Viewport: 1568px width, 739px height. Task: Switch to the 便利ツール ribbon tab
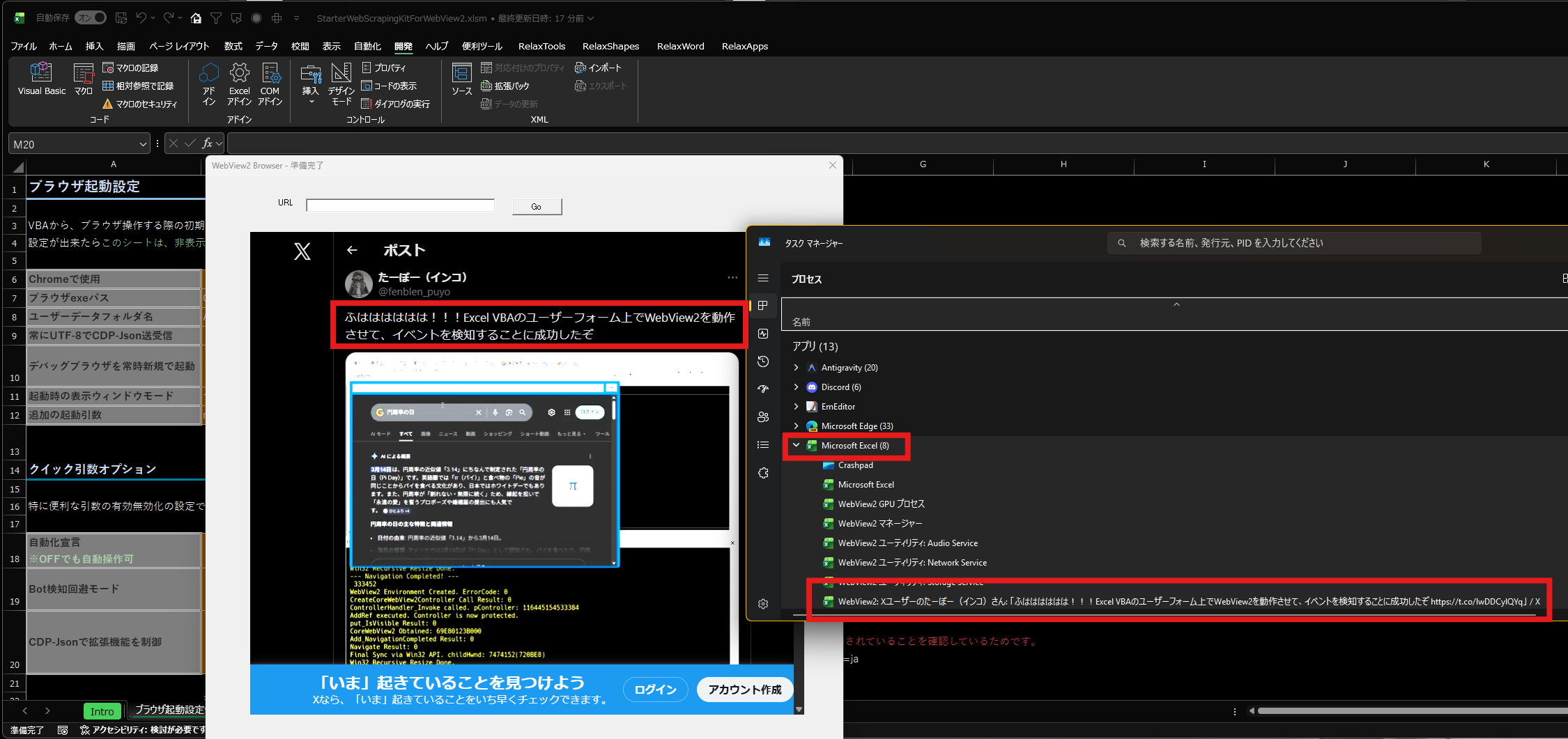point(482,46)
